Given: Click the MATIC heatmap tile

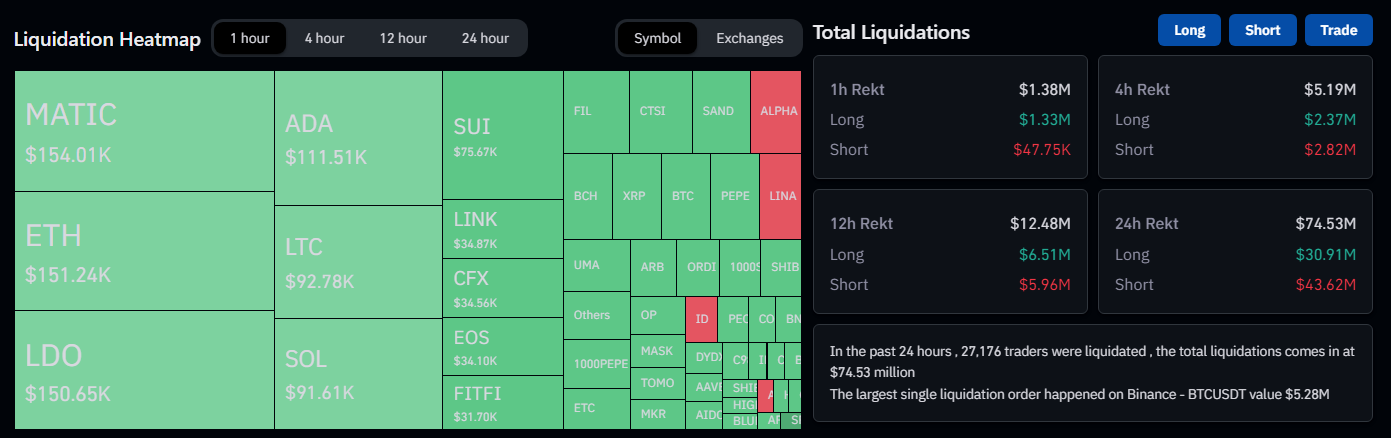Looking at the screenshot, I should (x=145, y=130).
